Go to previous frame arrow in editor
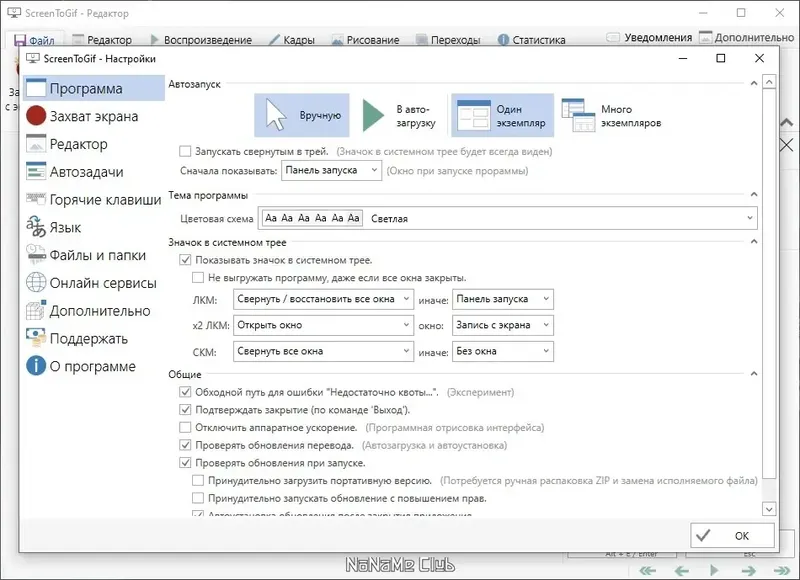This screenshot has width=800, height=580. tap(681, 570)
